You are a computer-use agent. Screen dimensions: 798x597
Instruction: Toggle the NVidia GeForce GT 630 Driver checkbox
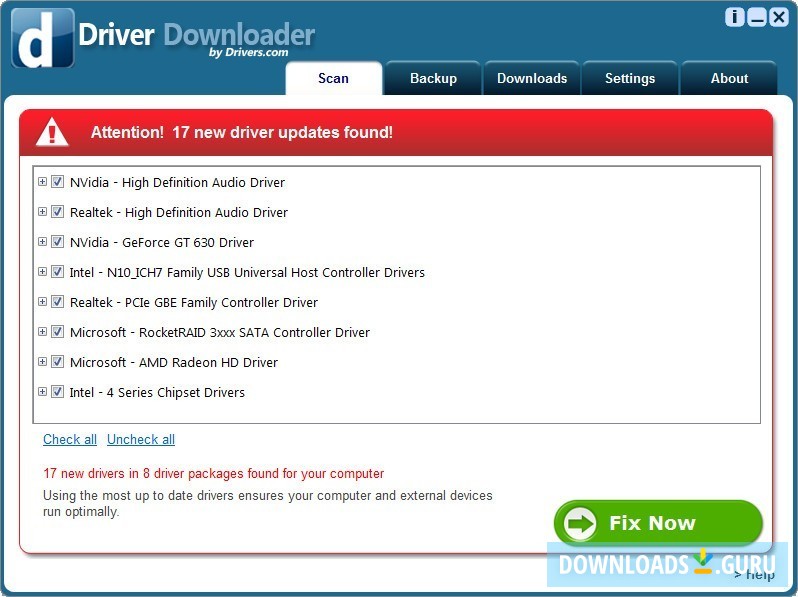pos(58,242)
